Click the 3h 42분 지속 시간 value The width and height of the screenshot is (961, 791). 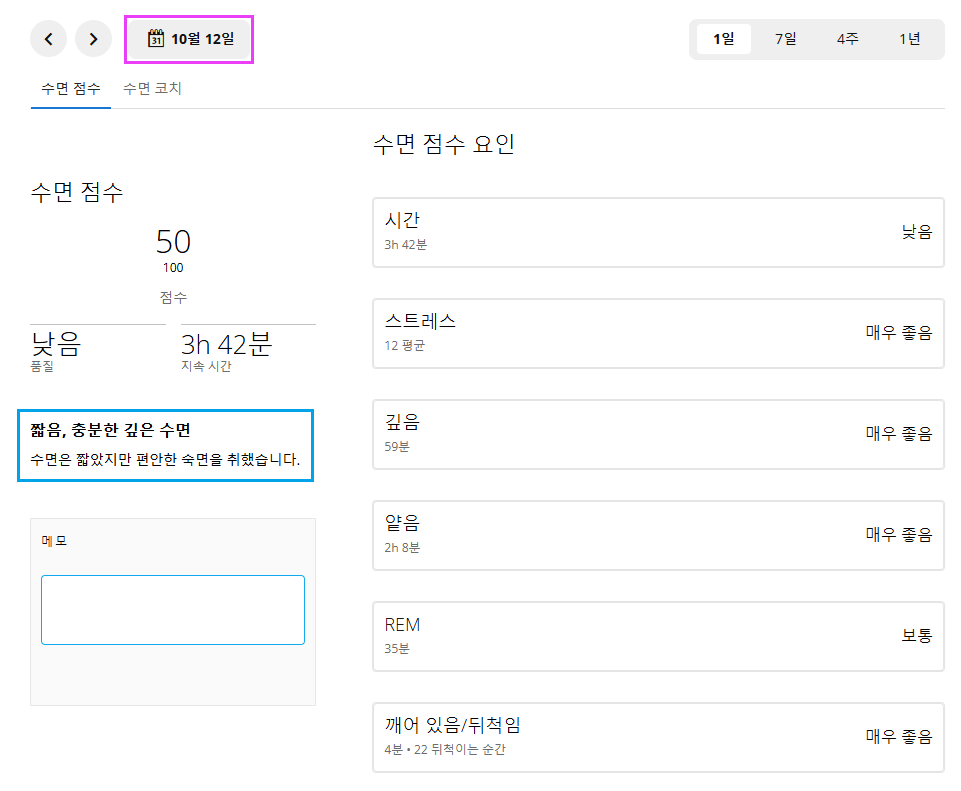226,344
